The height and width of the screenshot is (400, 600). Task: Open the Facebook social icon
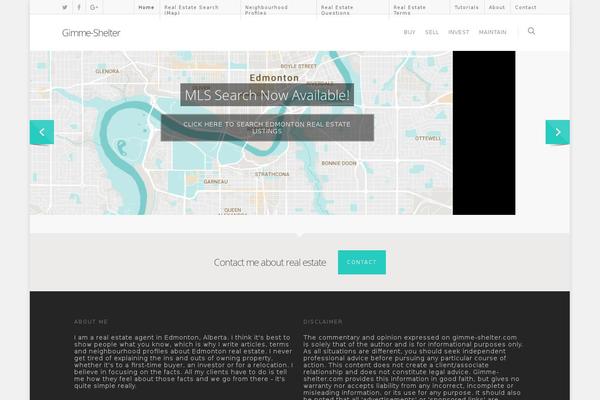(x=79, y=7)
